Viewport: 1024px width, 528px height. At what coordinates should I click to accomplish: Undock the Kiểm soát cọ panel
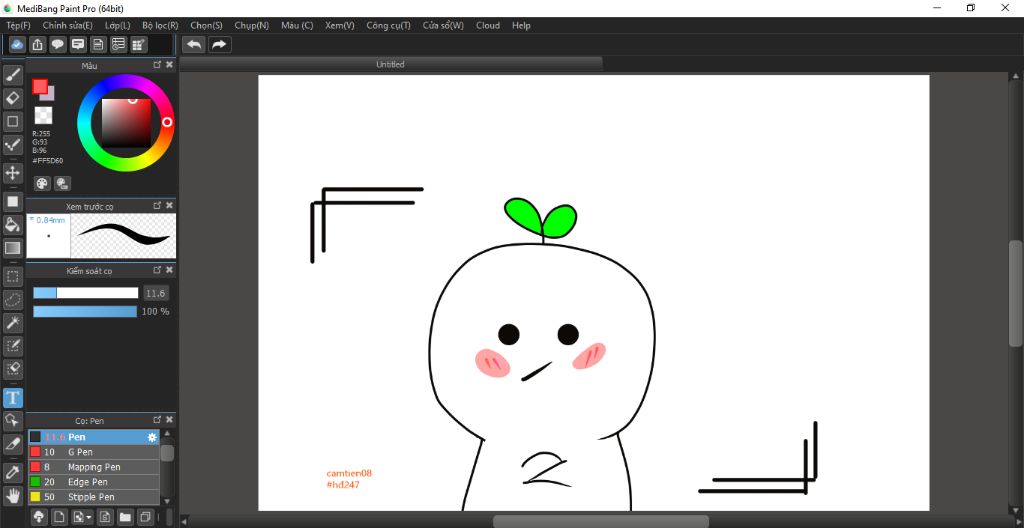coord(157,270)
